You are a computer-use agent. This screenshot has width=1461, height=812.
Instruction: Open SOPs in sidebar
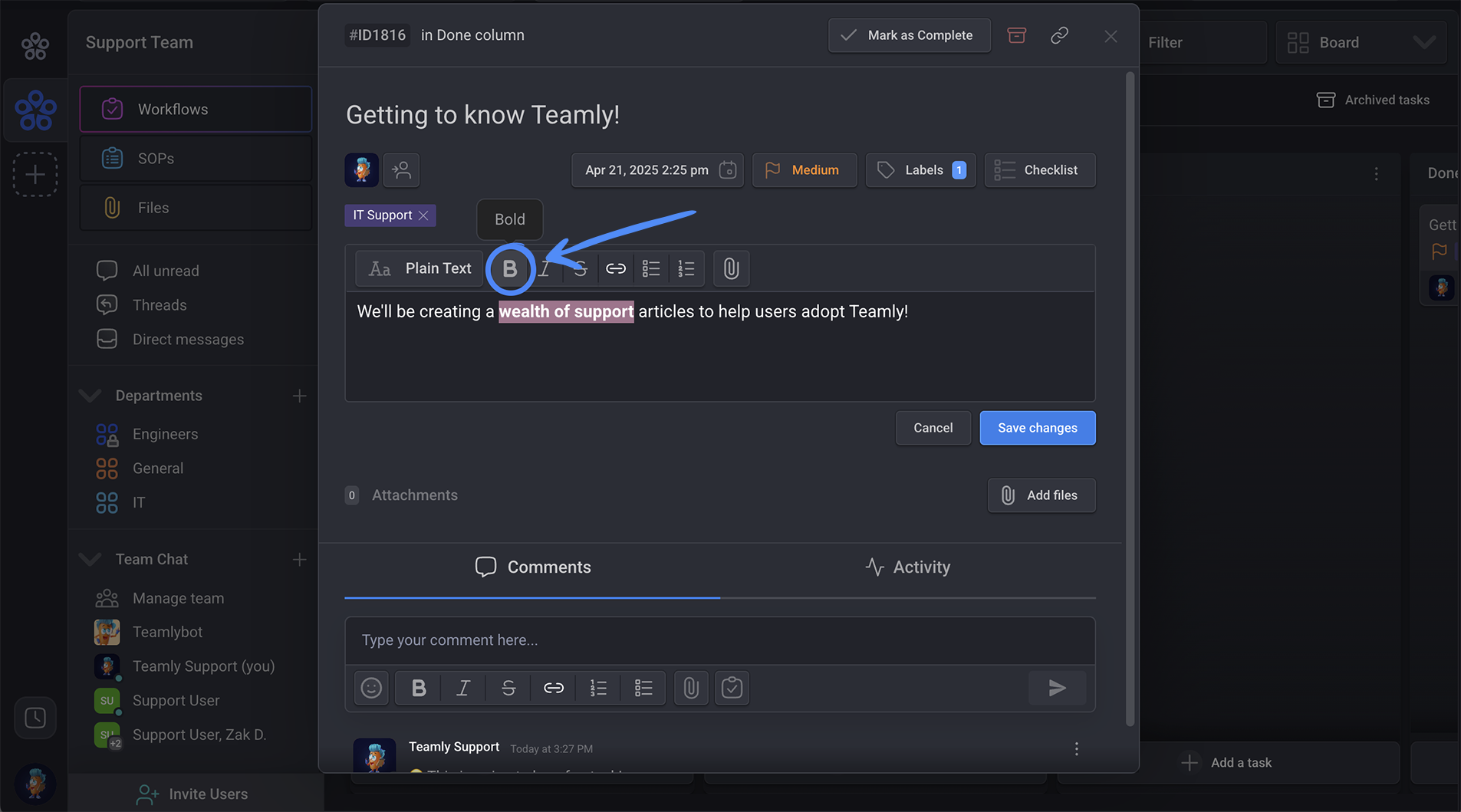196,159
